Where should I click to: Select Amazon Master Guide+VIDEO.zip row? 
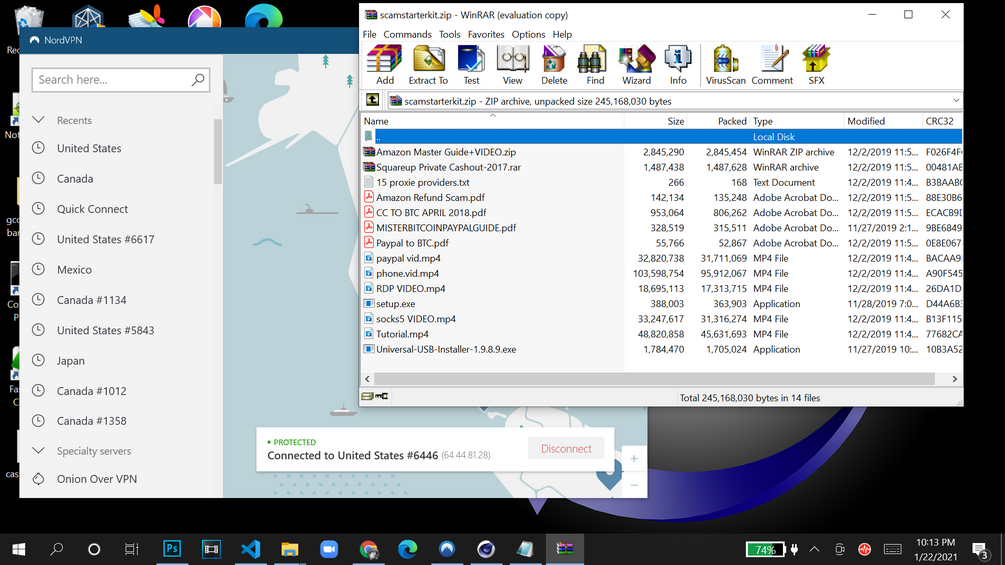(x=661, y=152)
